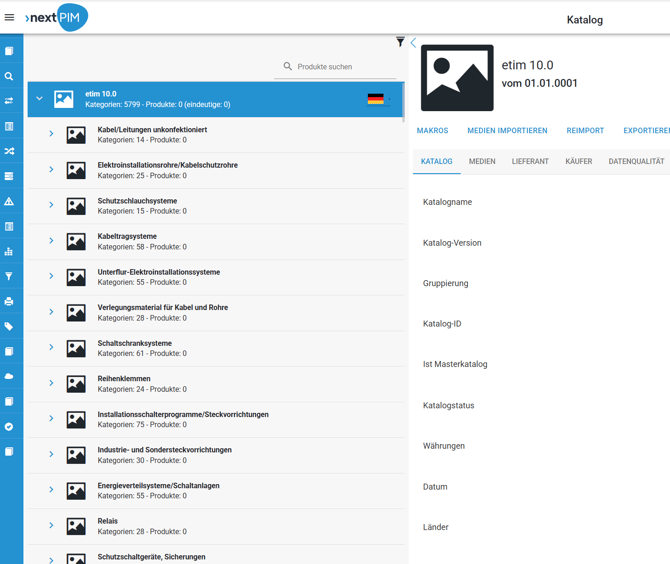Click the shuffle icon in sidebar
Image resolution: width=670 pixels, height=564 pixels.
point(9,151)
